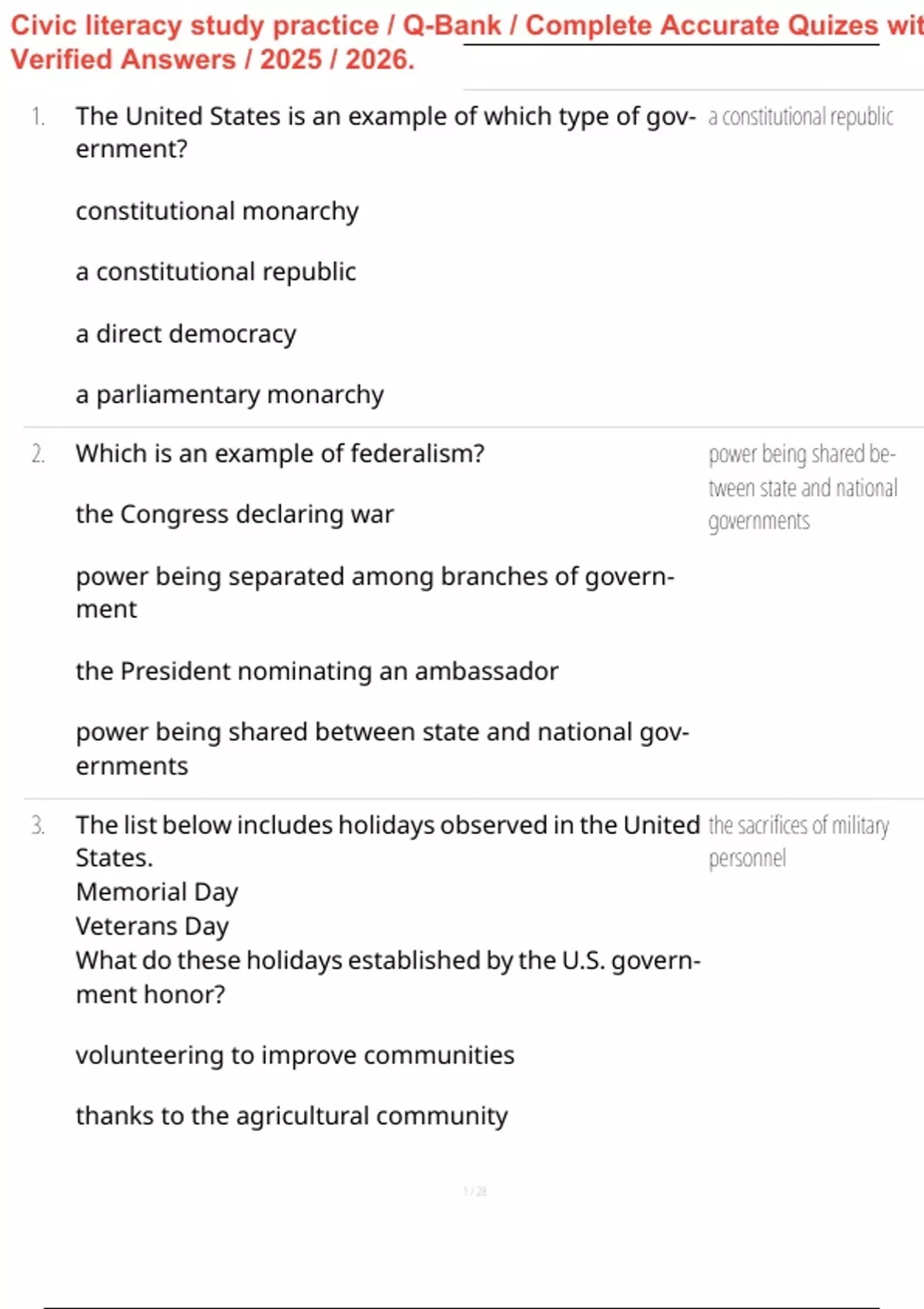Click the page number indicator at bottom
The width and height of the screenshot is (924, 1309).
475,1191
